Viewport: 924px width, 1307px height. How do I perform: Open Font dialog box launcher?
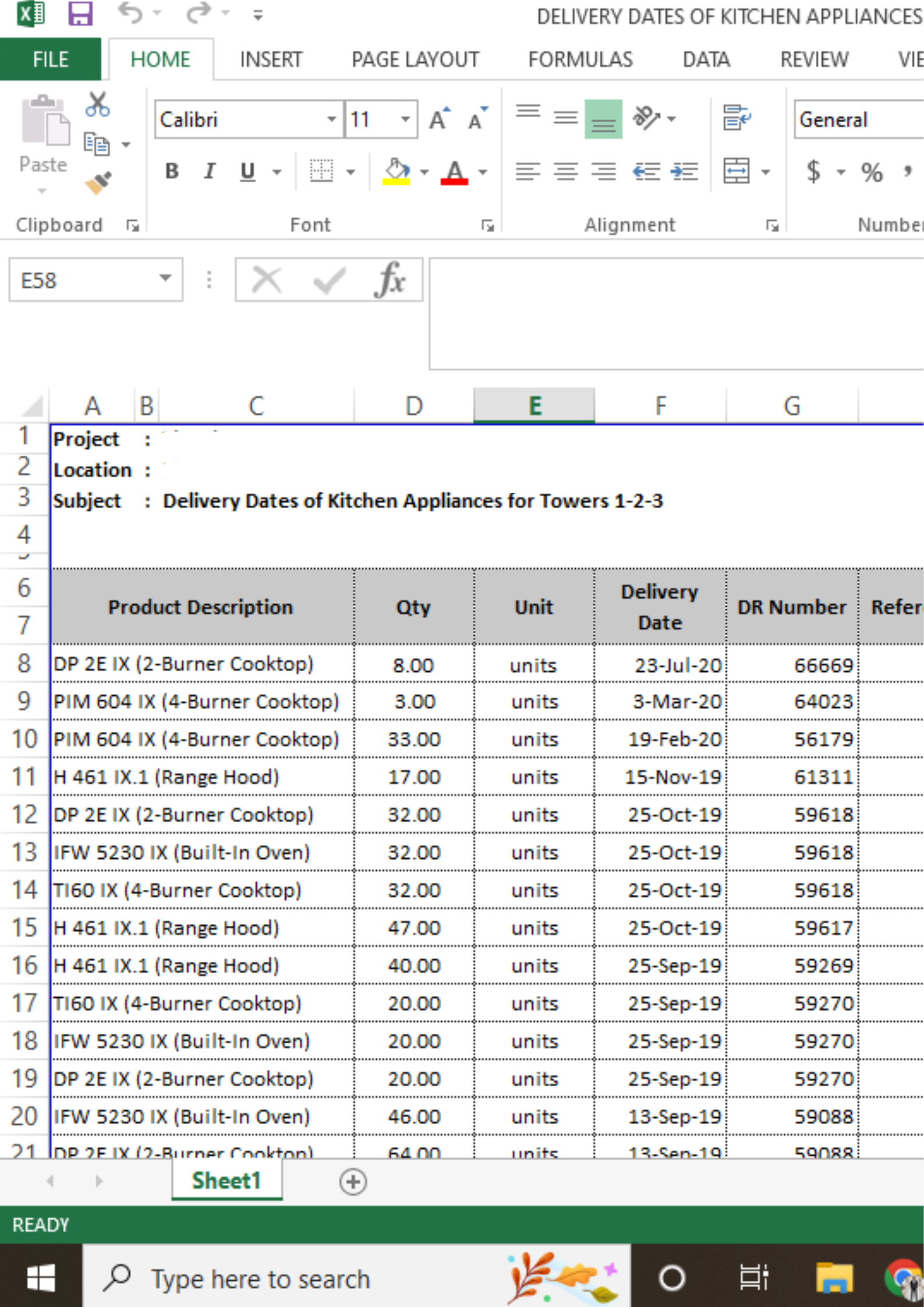tap(488, 225)
